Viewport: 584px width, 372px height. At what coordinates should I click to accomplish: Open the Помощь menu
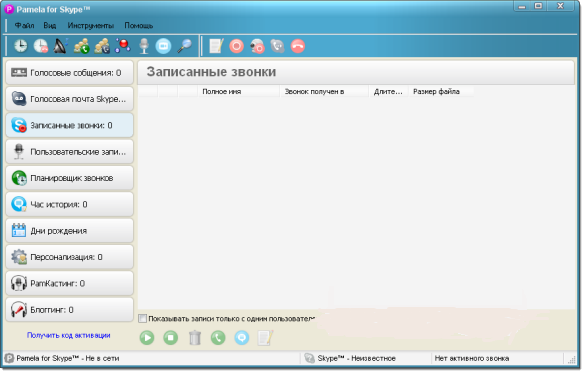click(139, 25)
